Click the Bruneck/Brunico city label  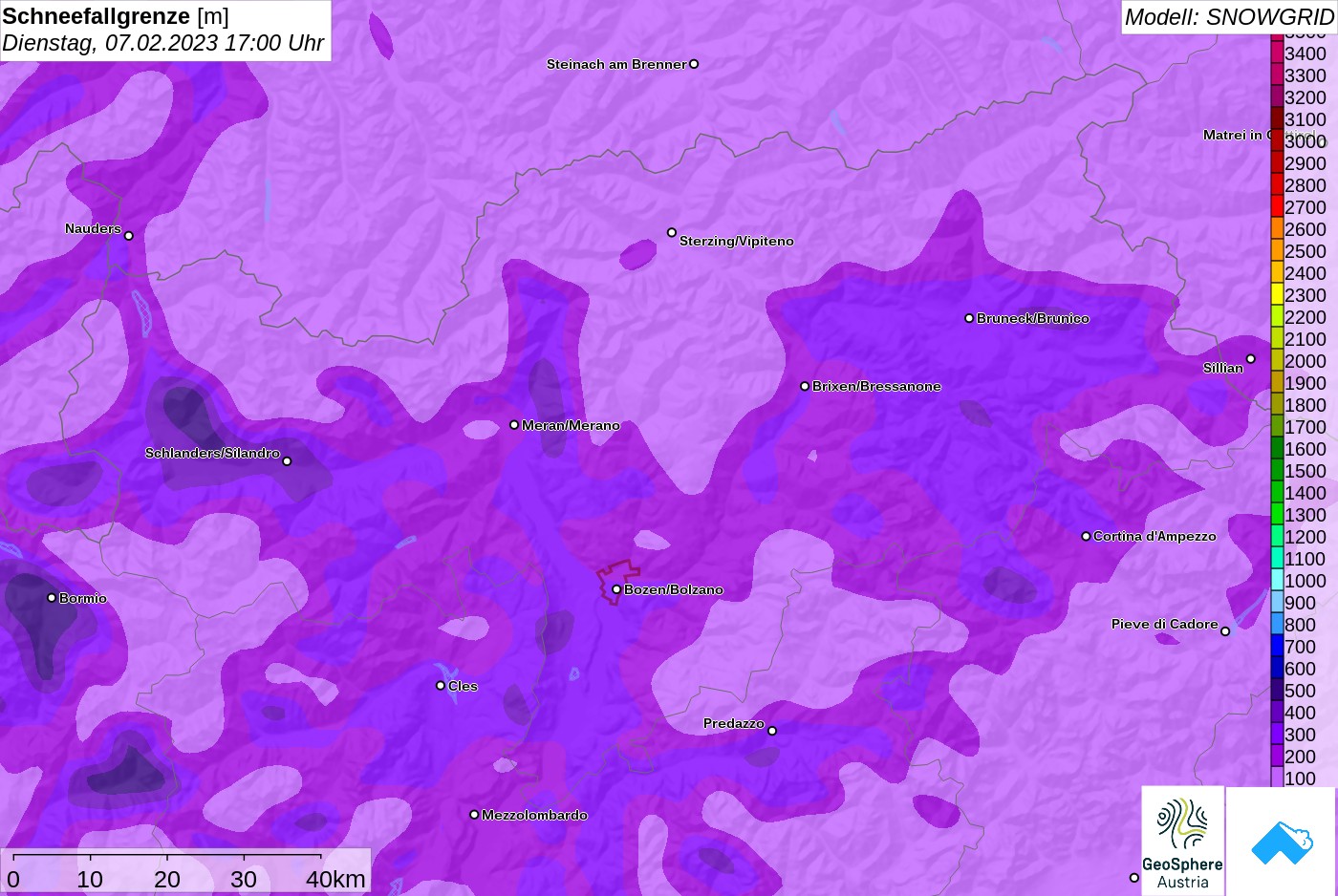click(1033, 318)
